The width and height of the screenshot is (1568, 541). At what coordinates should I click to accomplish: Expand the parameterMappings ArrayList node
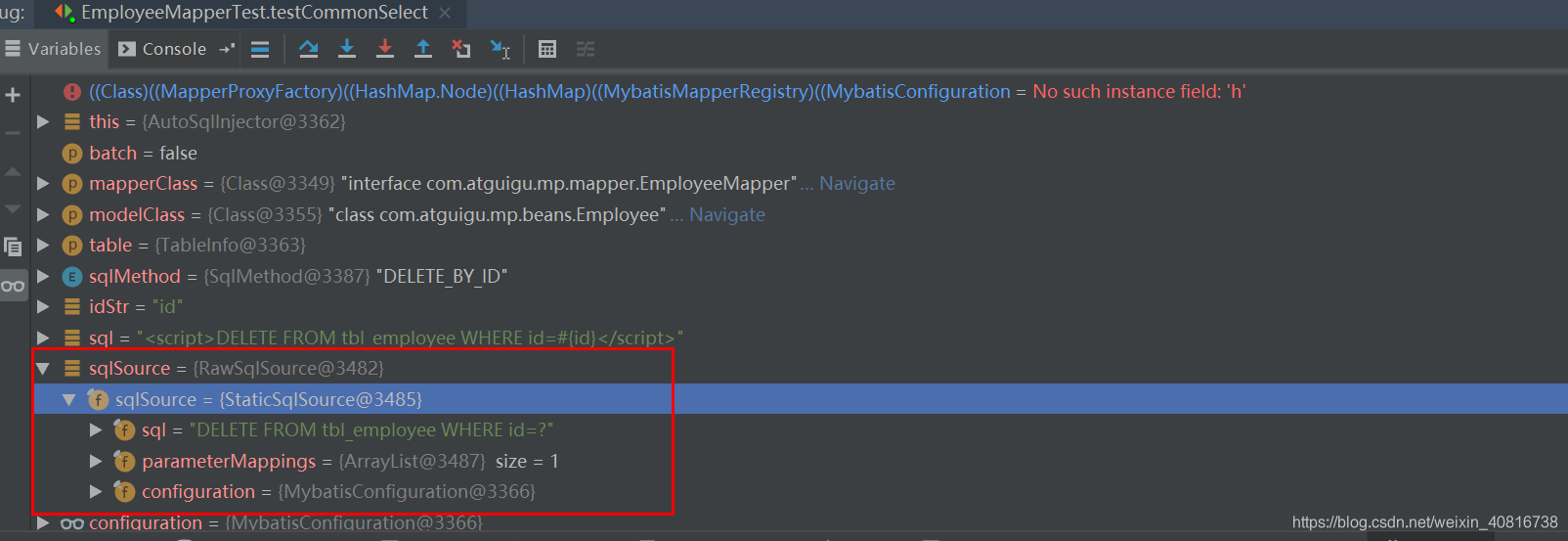tap(96, 461)
